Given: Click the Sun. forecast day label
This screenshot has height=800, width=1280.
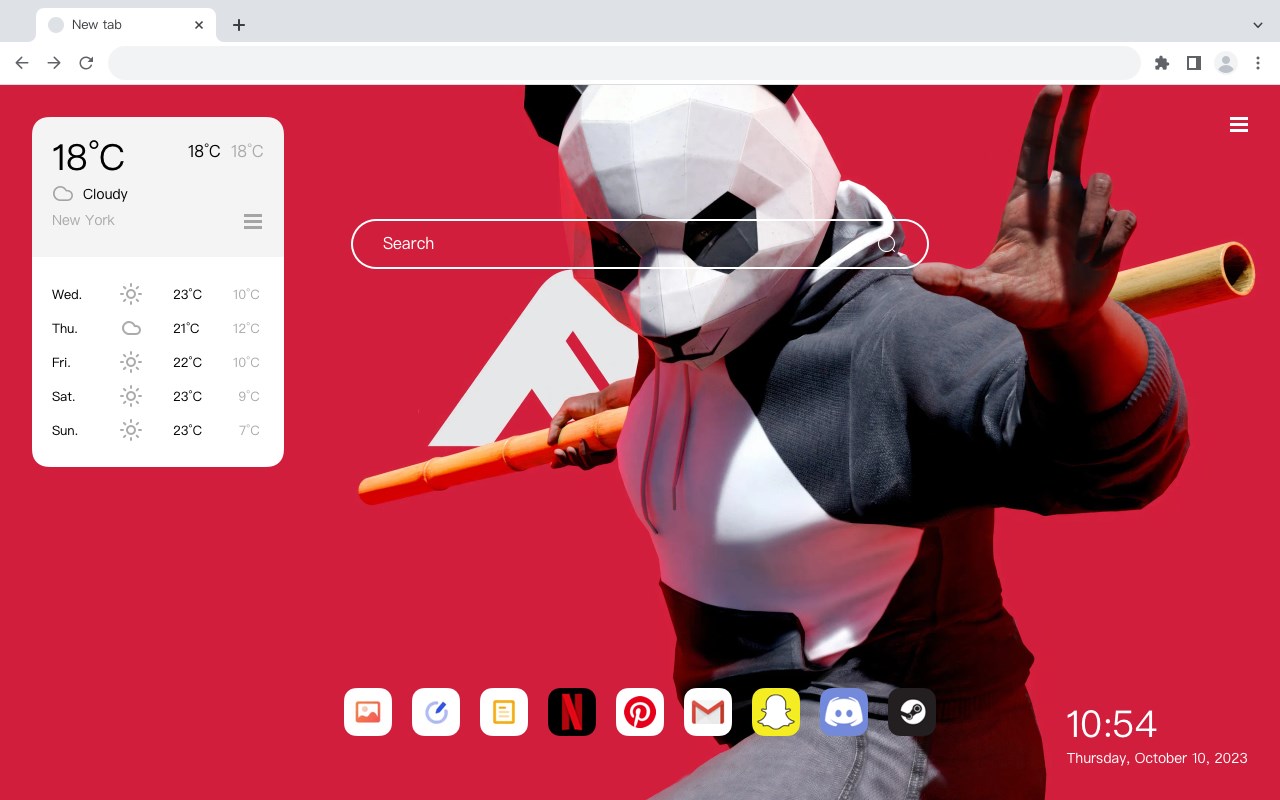Looking at the screenshot, I should (65, 430).
